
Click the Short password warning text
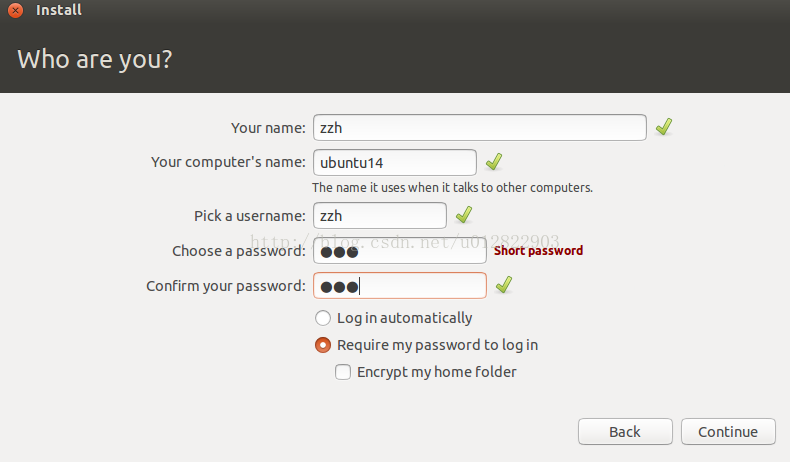538,251
